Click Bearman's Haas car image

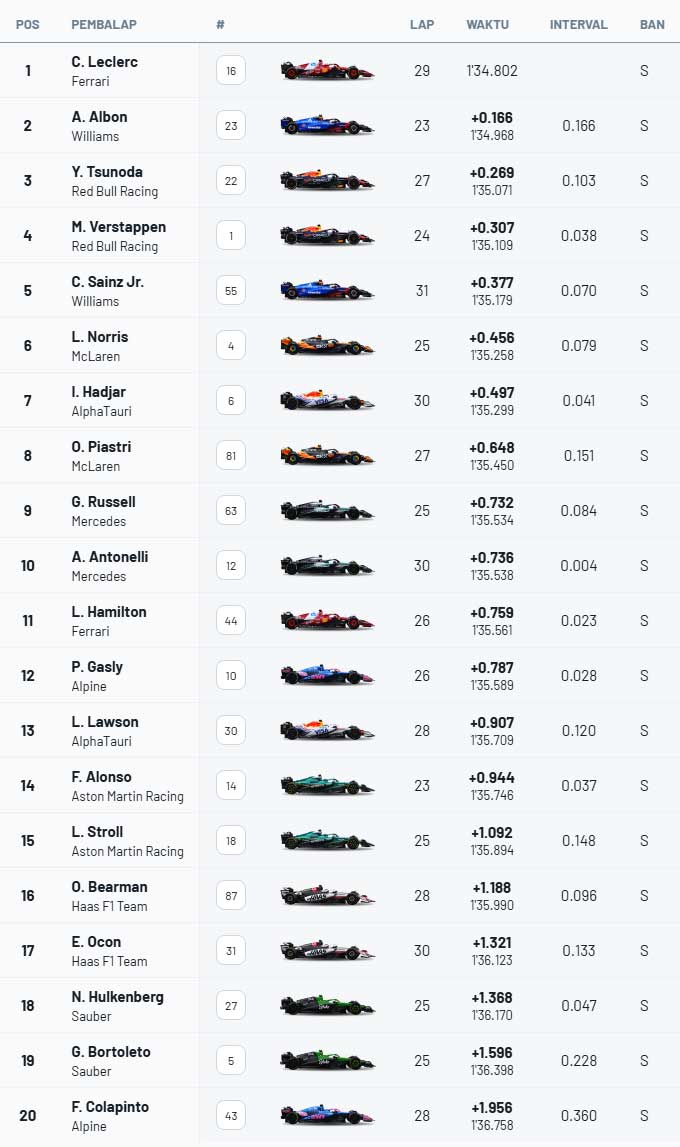point(326,896)
